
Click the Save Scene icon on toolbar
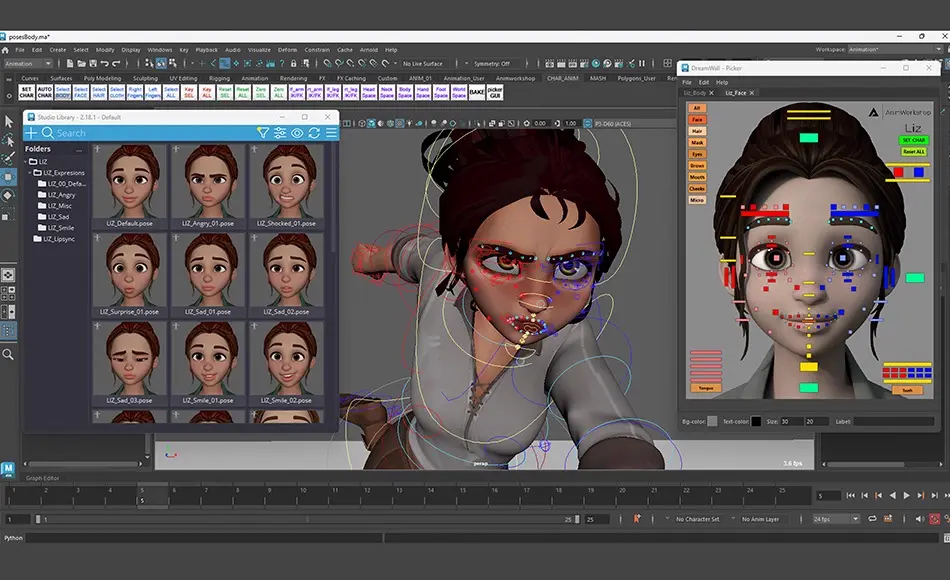(92, 62)
